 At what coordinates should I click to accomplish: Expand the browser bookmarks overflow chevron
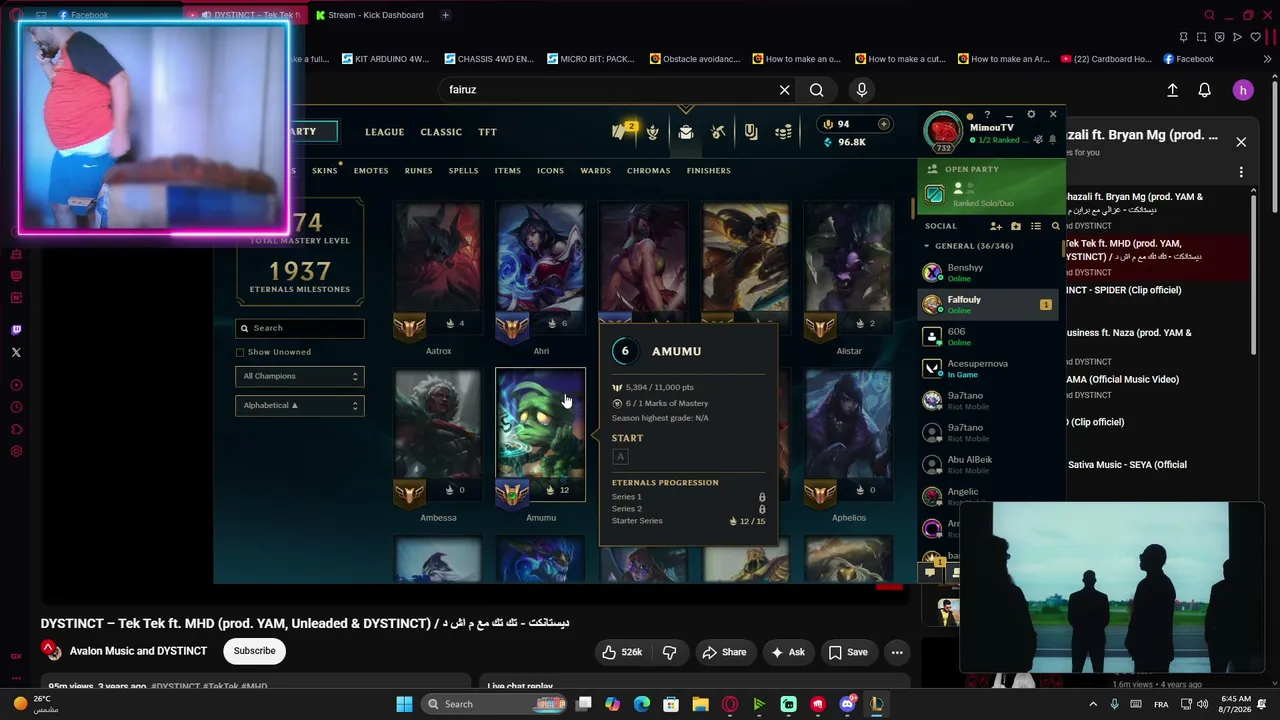(1268, 59)
